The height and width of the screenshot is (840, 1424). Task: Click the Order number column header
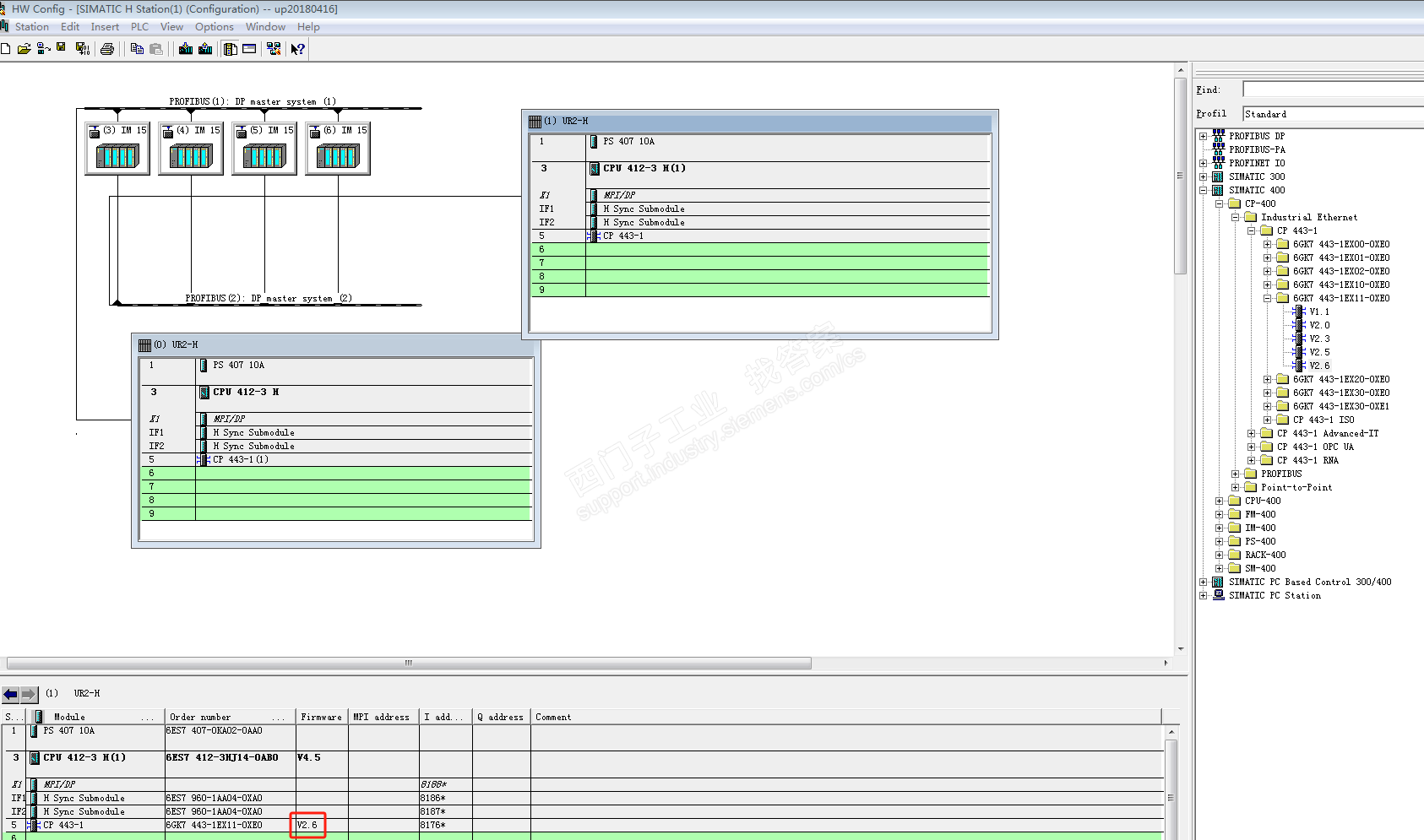[230, 717]
